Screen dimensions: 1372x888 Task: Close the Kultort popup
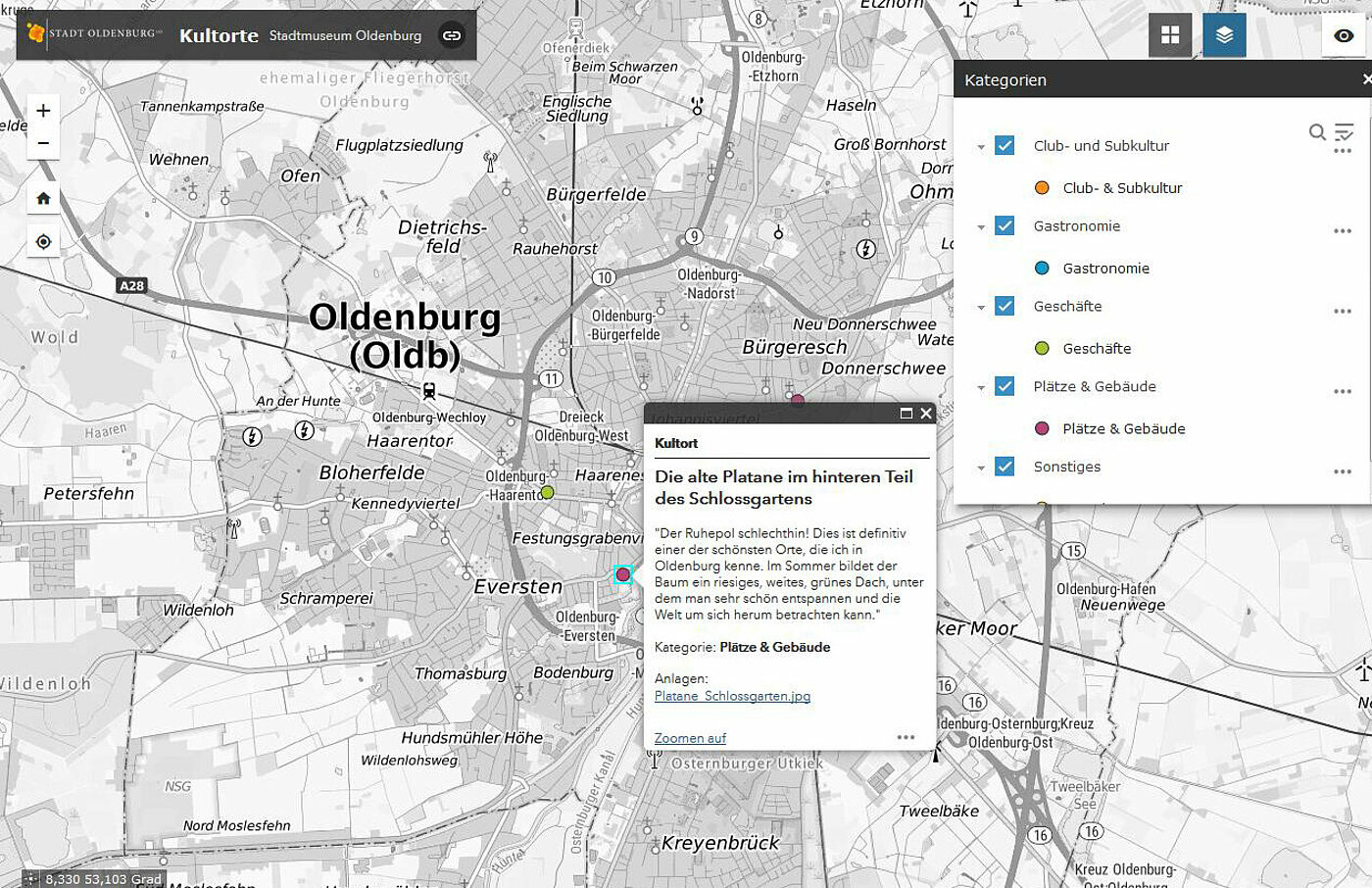[926, 414]
